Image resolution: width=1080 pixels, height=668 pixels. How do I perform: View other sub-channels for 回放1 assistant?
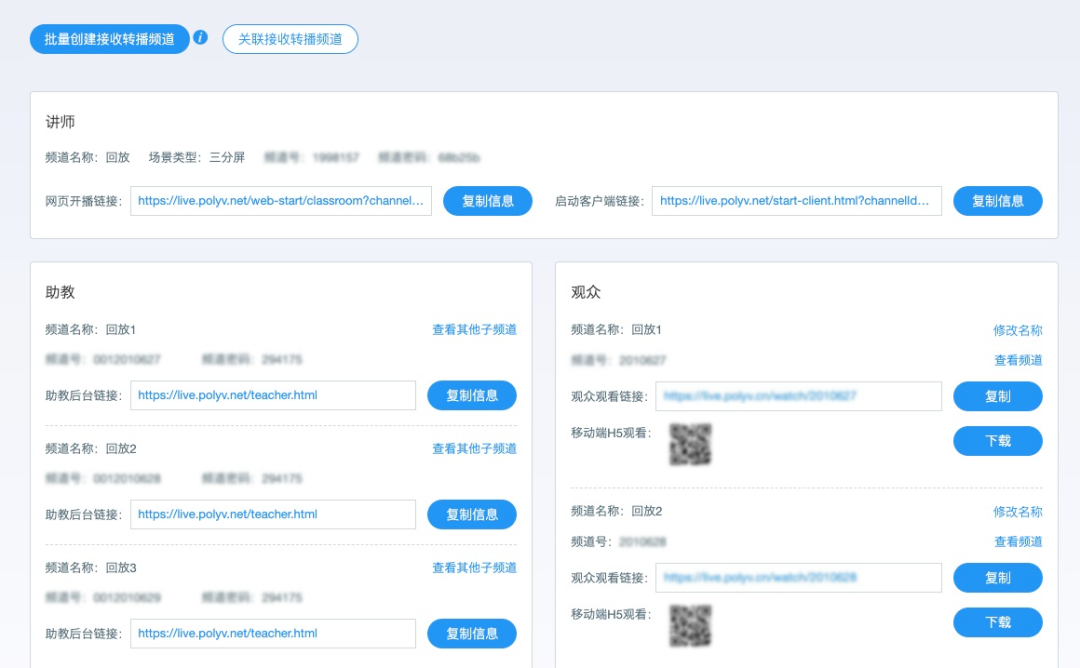point(474,330)
